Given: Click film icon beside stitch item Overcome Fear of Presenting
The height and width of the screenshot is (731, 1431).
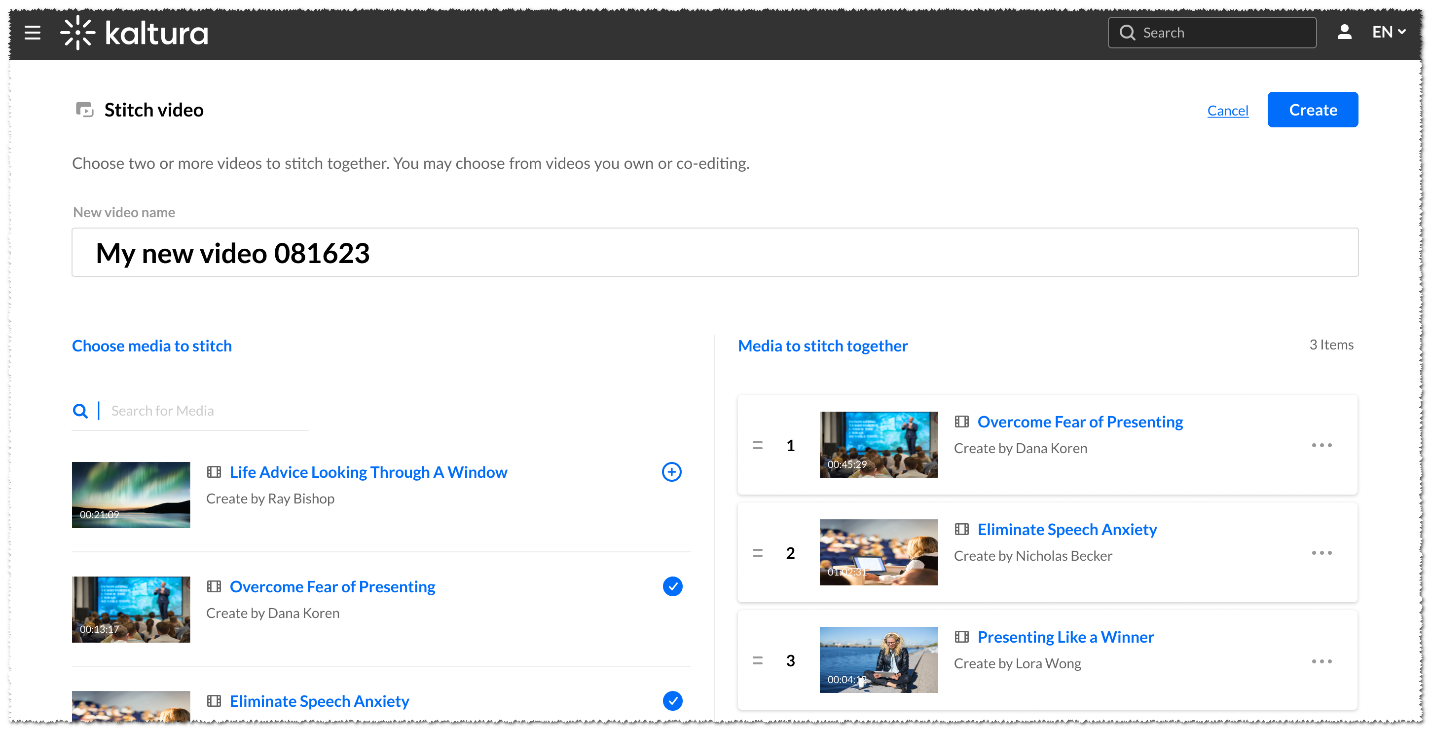Looking at the screenshot, I should 962,422.
